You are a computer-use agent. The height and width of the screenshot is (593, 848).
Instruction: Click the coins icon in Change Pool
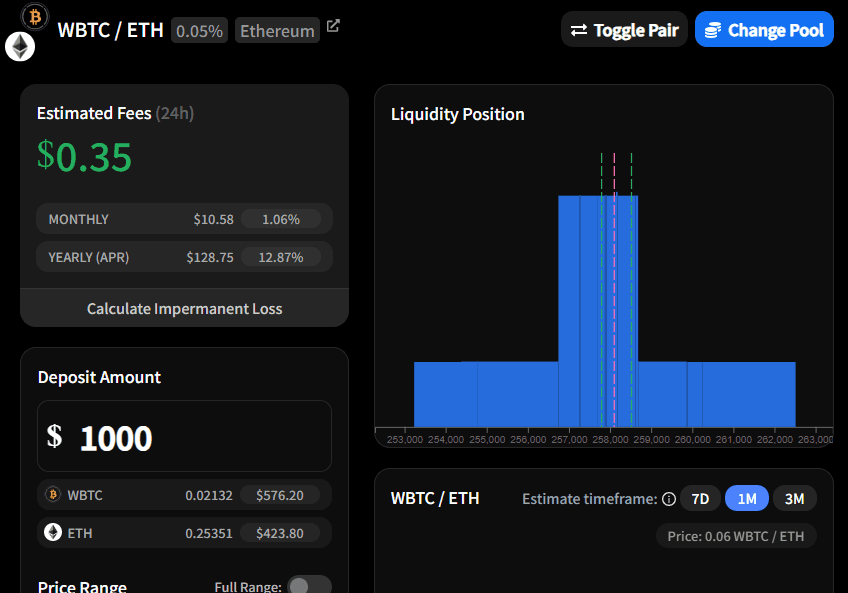tap(713, 30)
